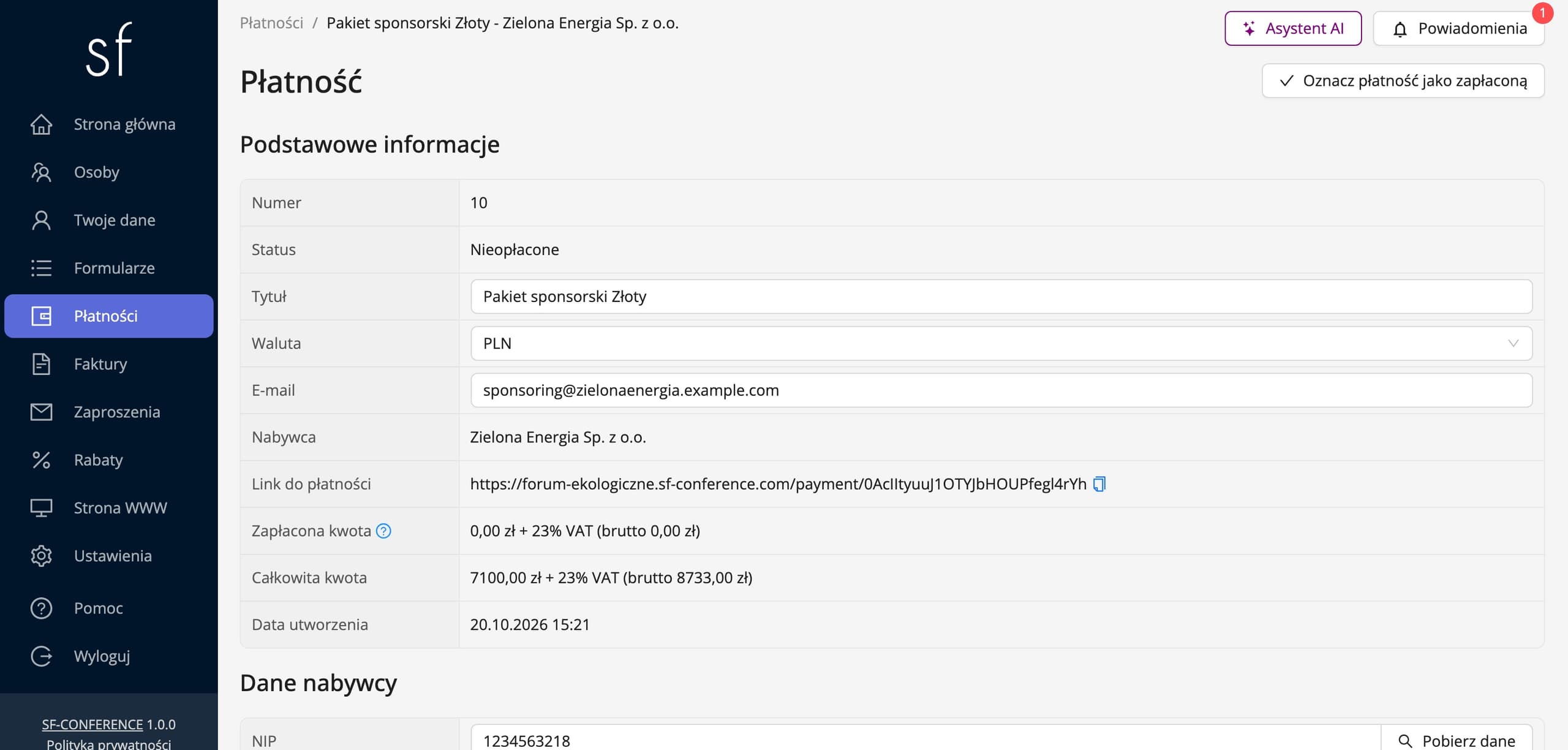Image resolution: width=1568 pixels, height=750 pixels.
Task: Click the sf logo in the sidebar
Action: 109,49
